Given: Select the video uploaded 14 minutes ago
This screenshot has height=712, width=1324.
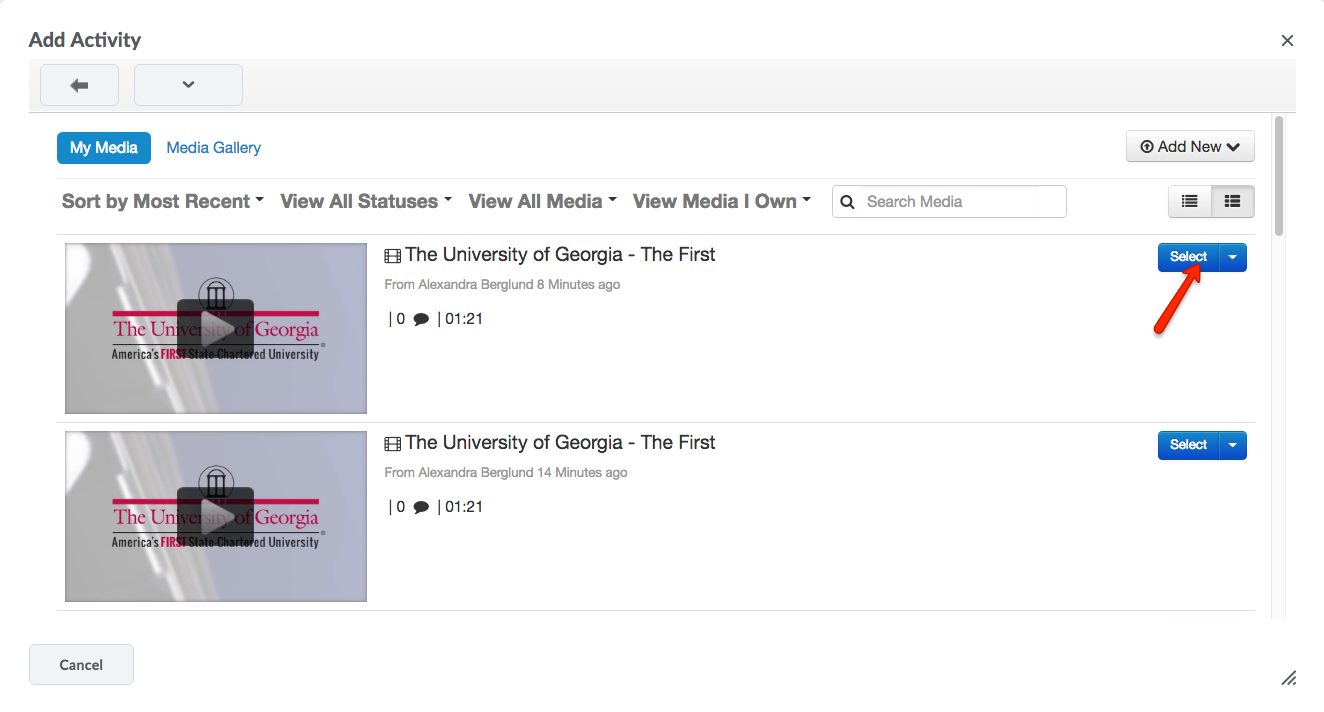Looking at the screenshot, I should coord(1188,445).
